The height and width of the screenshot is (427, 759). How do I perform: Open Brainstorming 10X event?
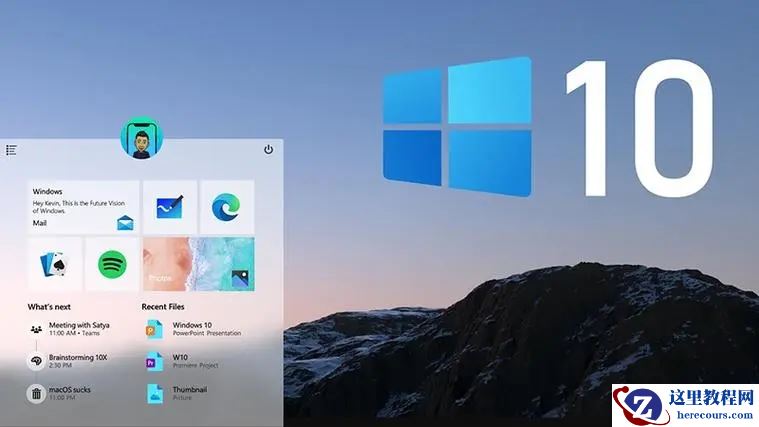[x=68, y=361]
